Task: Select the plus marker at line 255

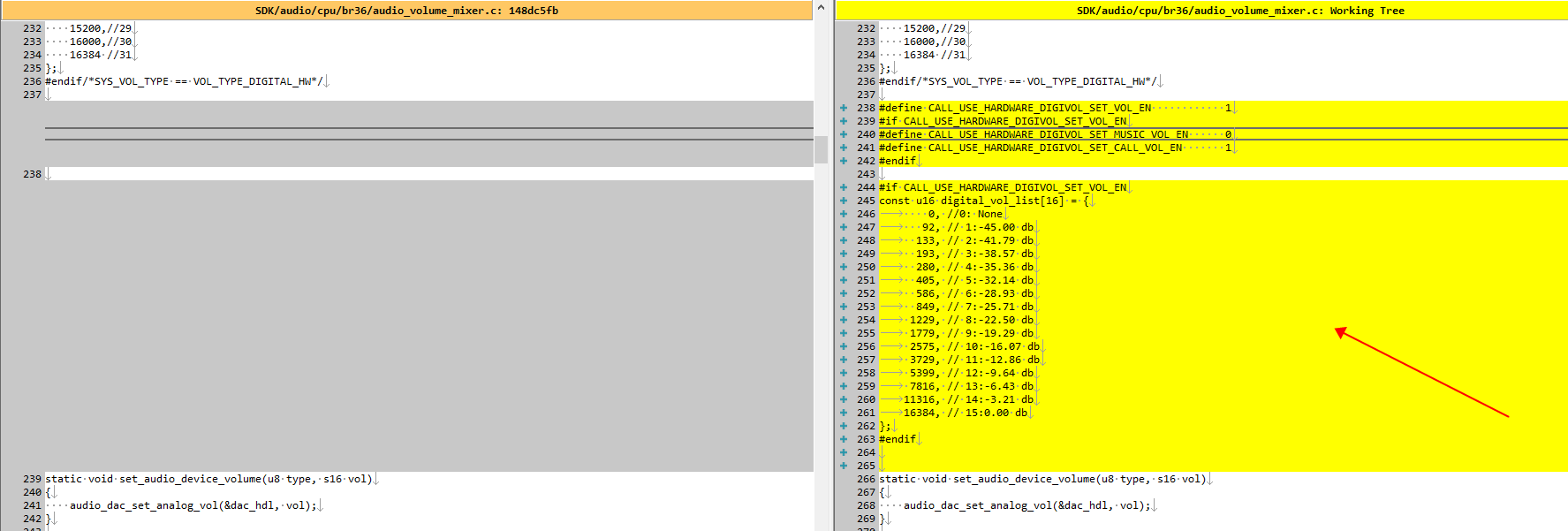Action: [844, 333]
